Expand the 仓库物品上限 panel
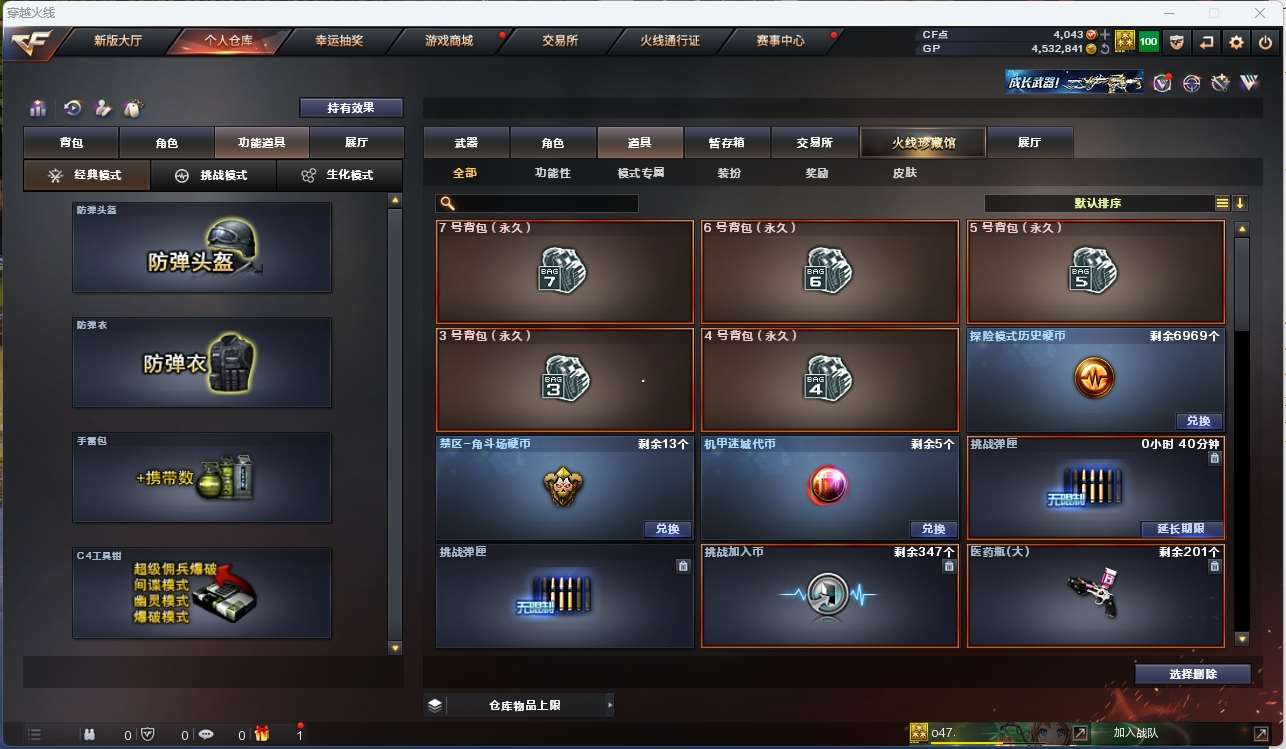Screen dimensions: 1286x749 pos(520,705)
